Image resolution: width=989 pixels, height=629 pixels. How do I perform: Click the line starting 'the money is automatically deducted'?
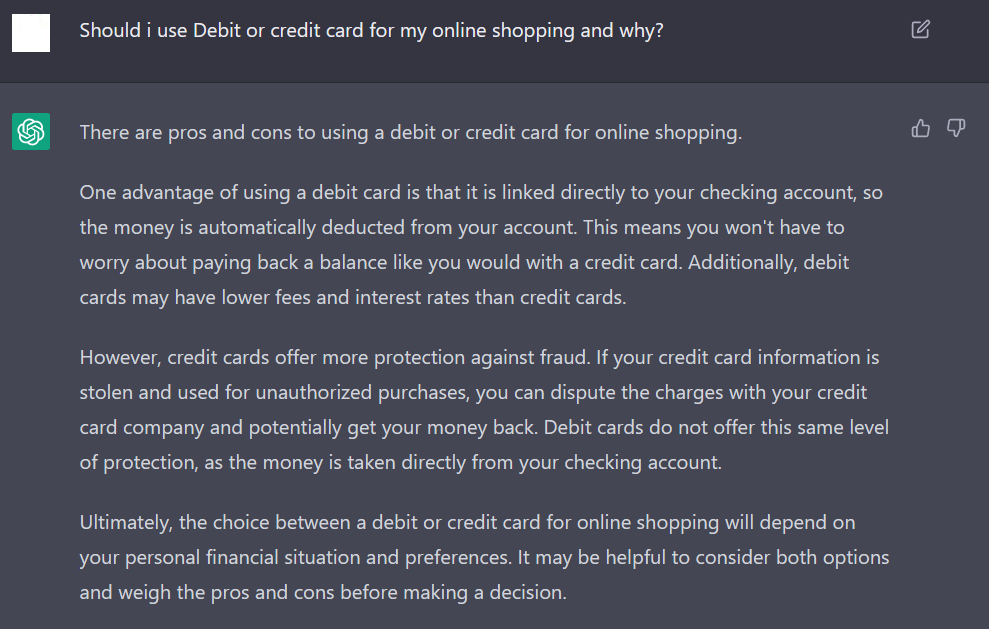click(x=462, y=227)
